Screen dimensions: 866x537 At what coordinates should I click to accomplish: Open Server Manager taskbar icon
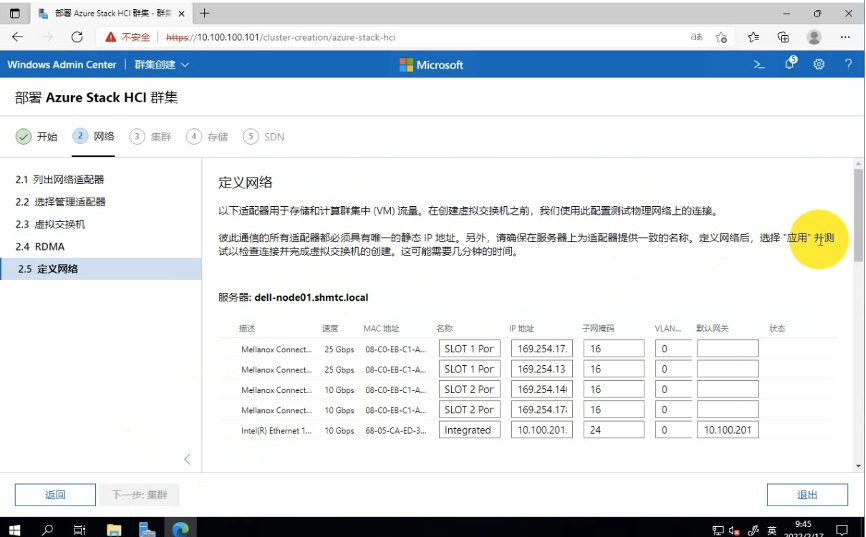(x=147, y=530)
